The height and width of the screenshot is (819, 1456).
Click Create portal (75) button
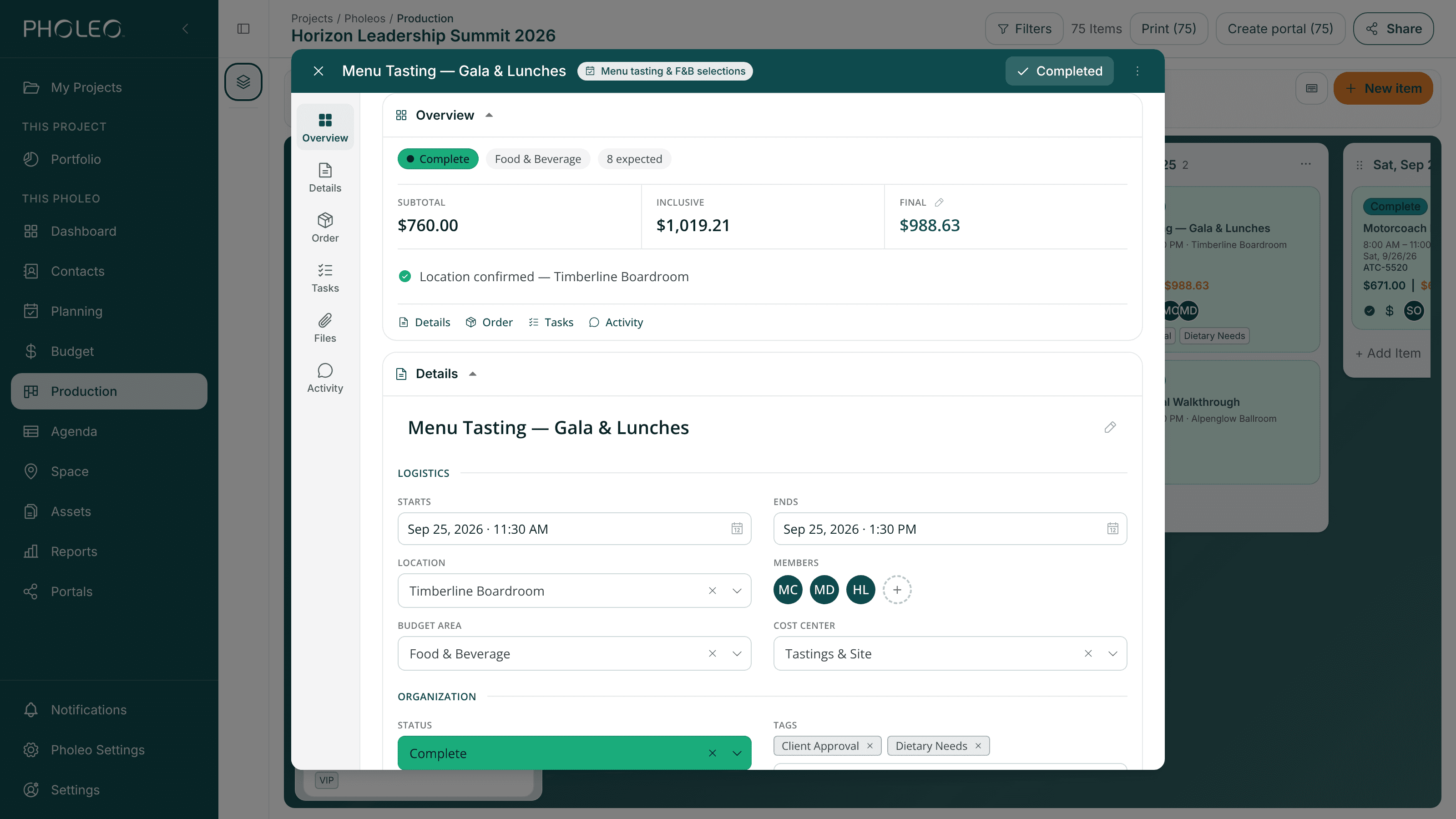click(x=1280, y=29)
